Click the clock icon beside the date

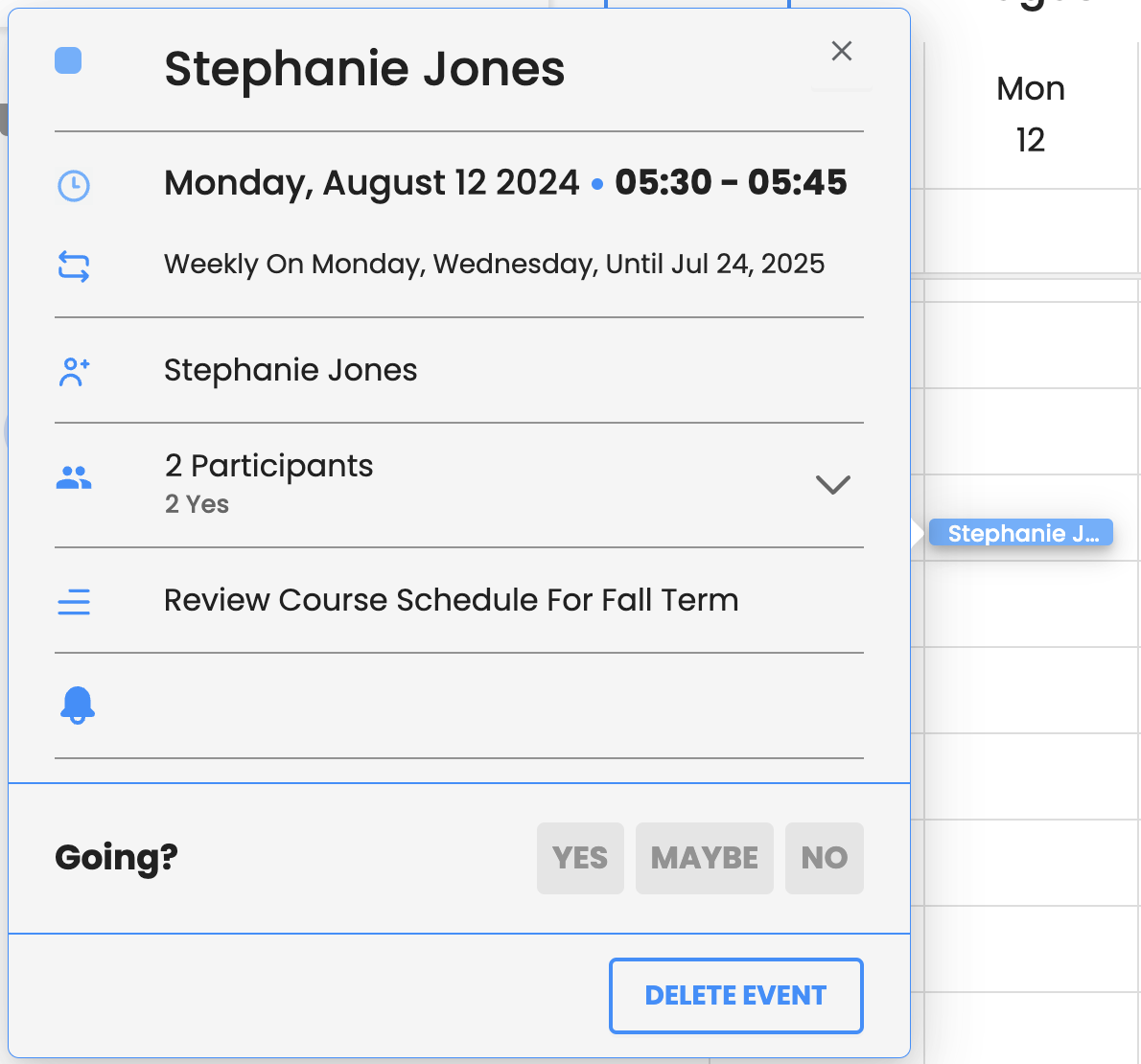74,185
